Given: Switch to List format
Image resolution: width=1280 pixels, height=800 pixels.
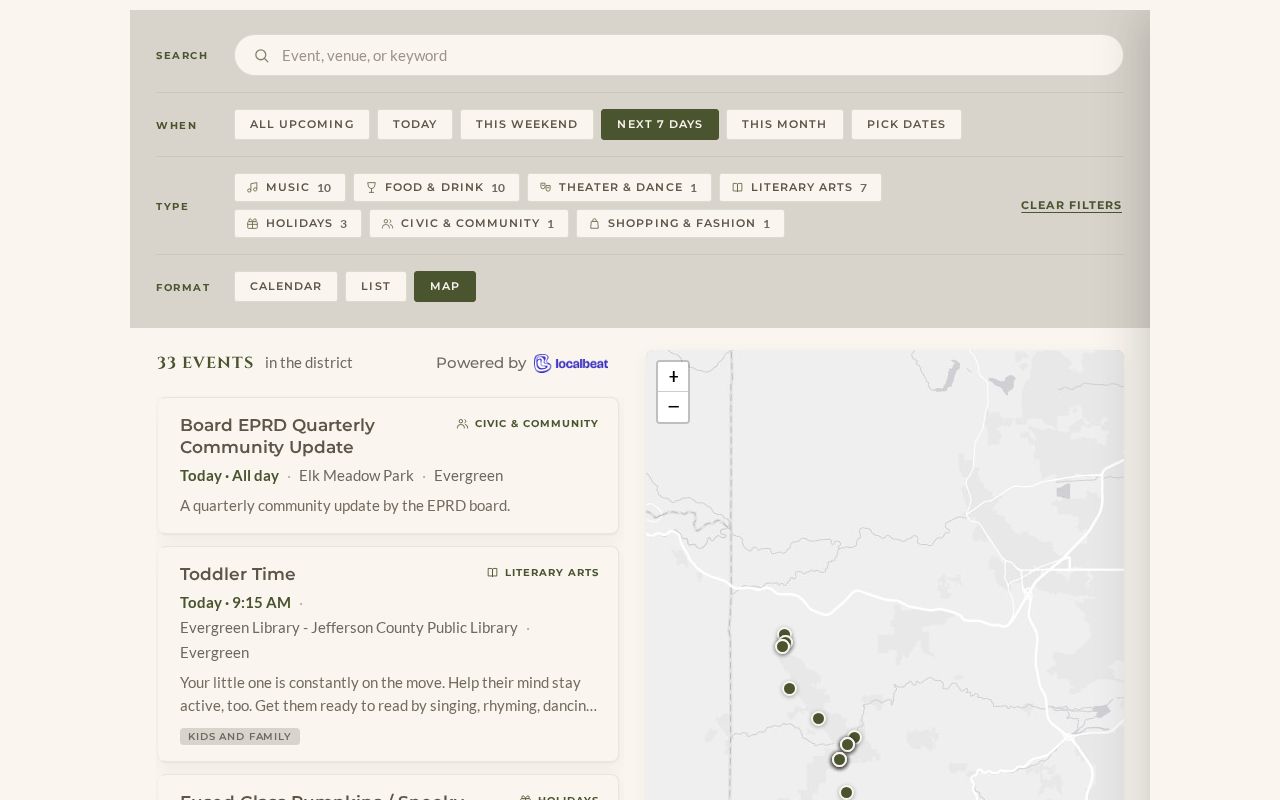Looking at the screenshot, I should (376, 286).
